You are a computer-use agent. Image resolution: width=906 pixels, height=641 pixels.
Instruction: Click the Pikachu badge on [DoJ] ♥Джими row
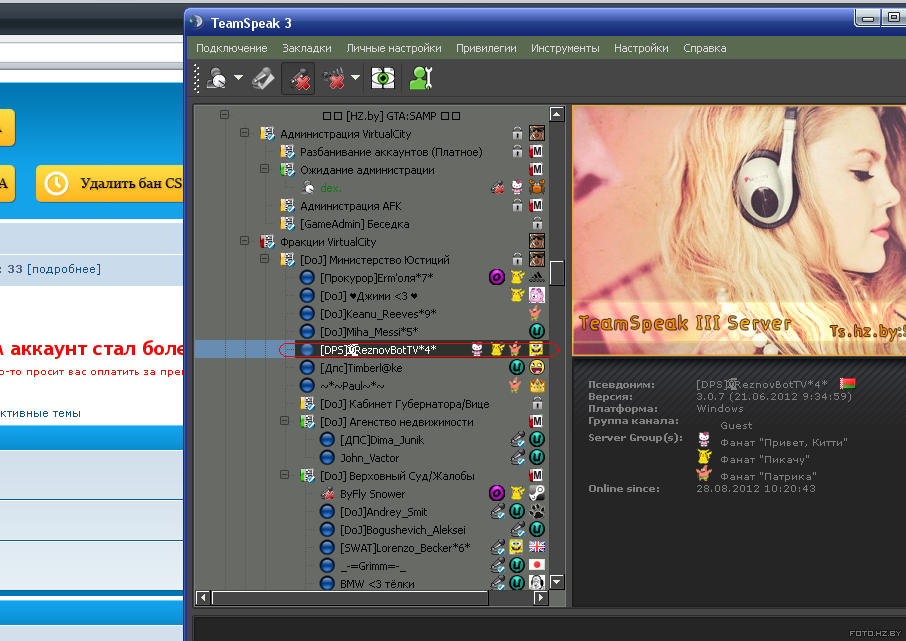(x=517, y=295)
